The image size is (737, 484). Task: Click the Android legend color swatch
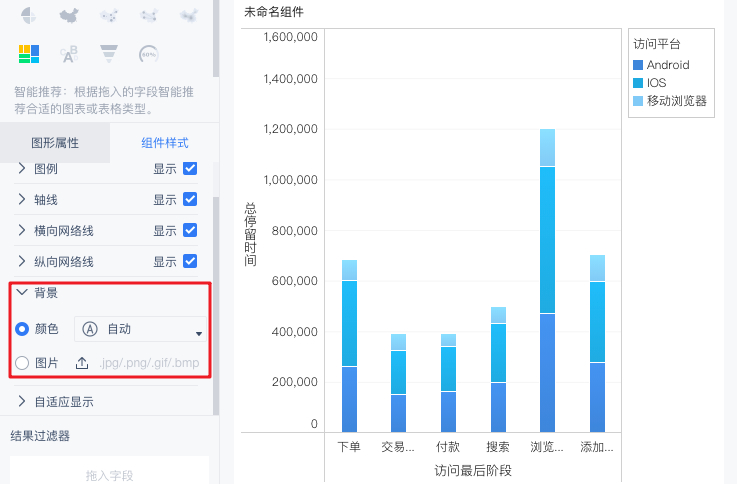pos(638,65)
